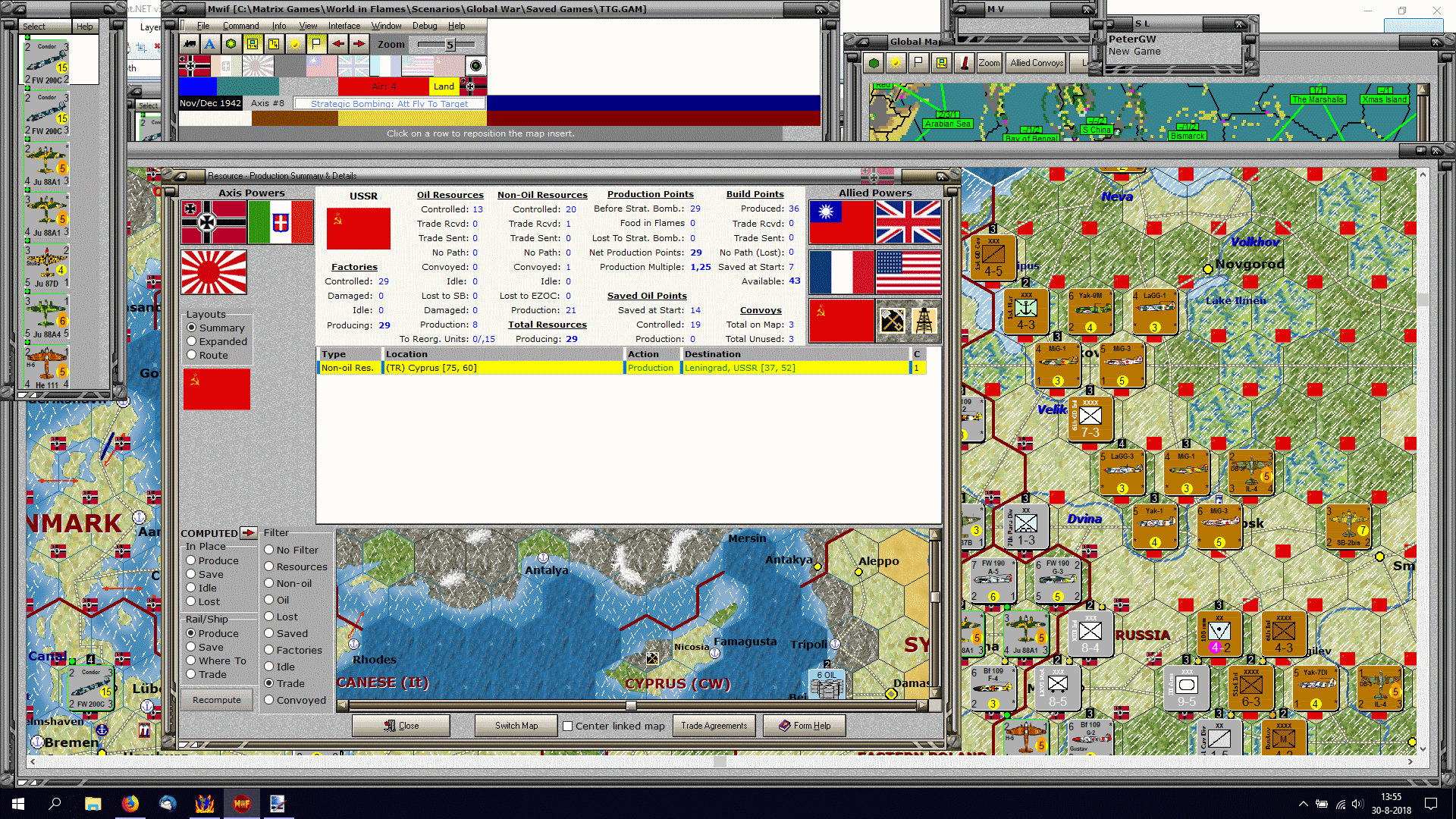The width and height of the screenshot is (1456, 819).
Task: Click the sun weather toolbar icon
Action: click(x=295, y=44)
